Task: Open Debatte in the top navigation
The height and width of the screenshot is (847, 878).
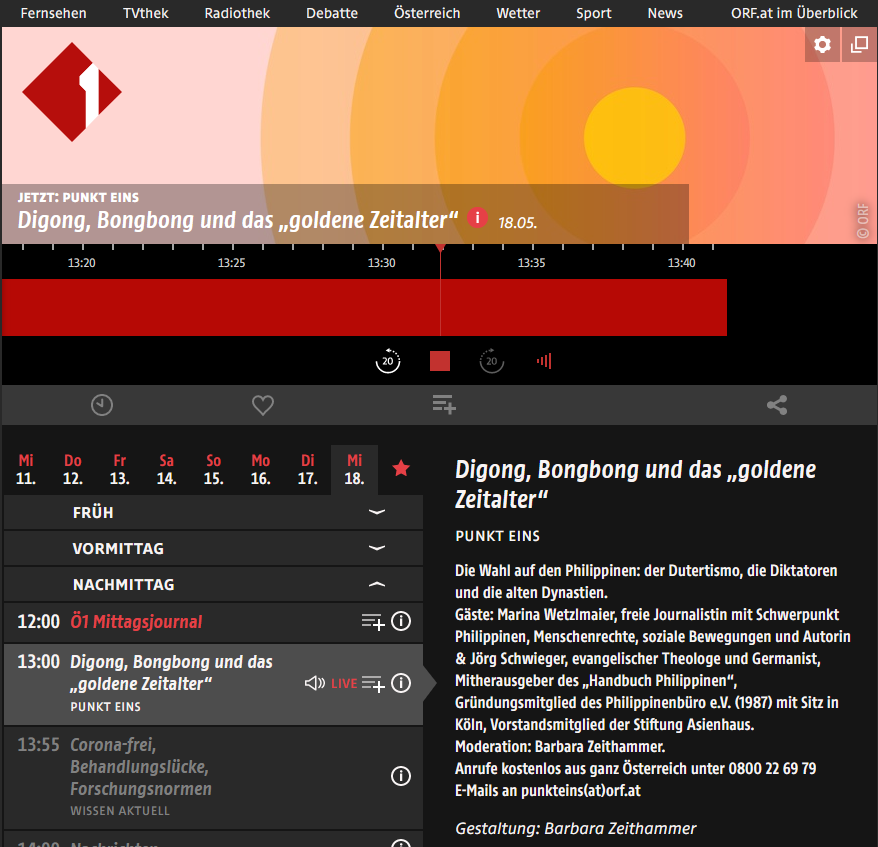Action: tap(332, 13)
